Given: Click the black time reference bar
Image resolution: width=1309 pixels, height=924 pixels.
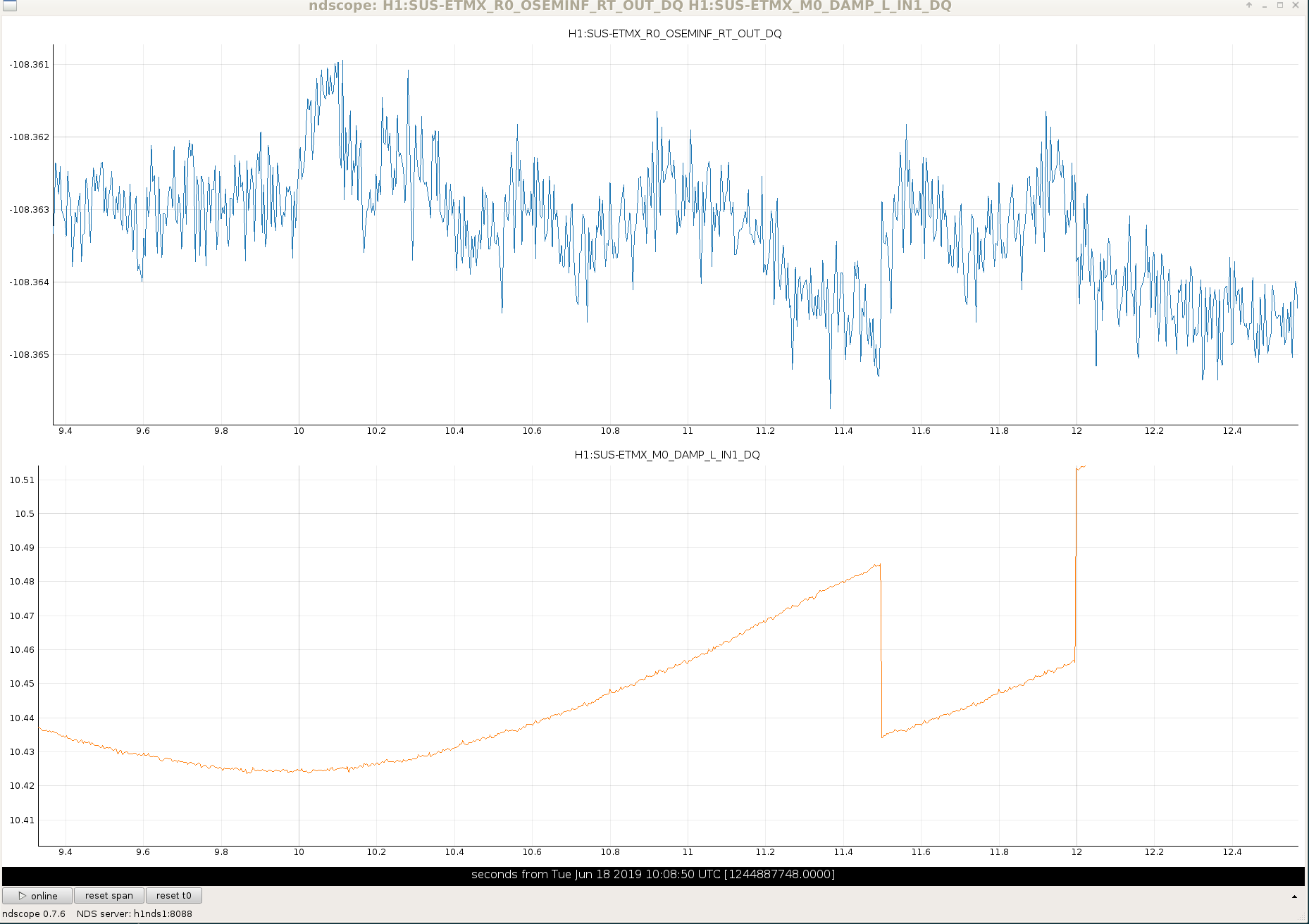Looking at the screenshot, I should pos(653,875).
